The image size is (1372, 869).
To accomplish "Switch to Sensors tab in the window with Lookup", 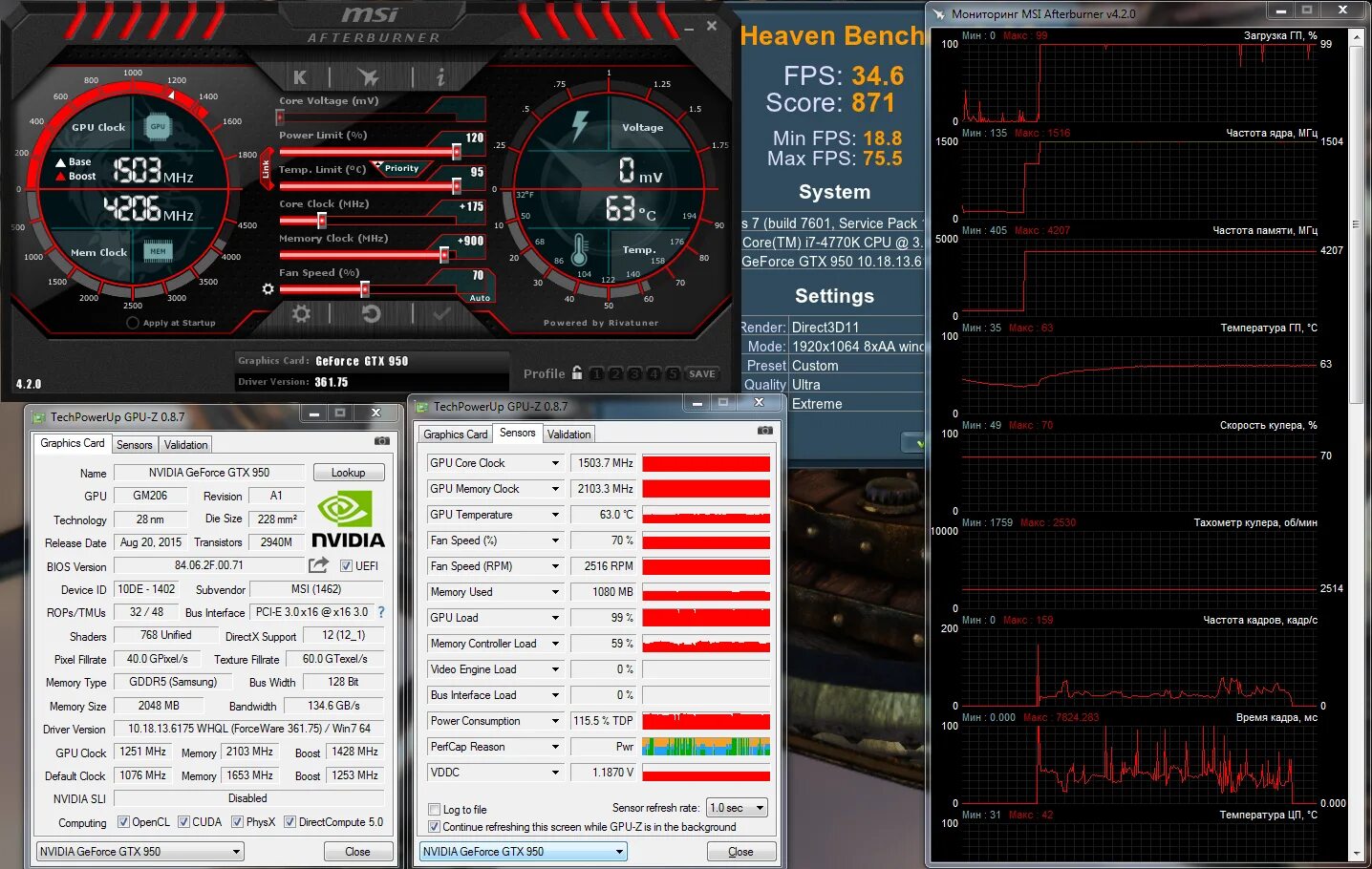I will pos(134,445).
